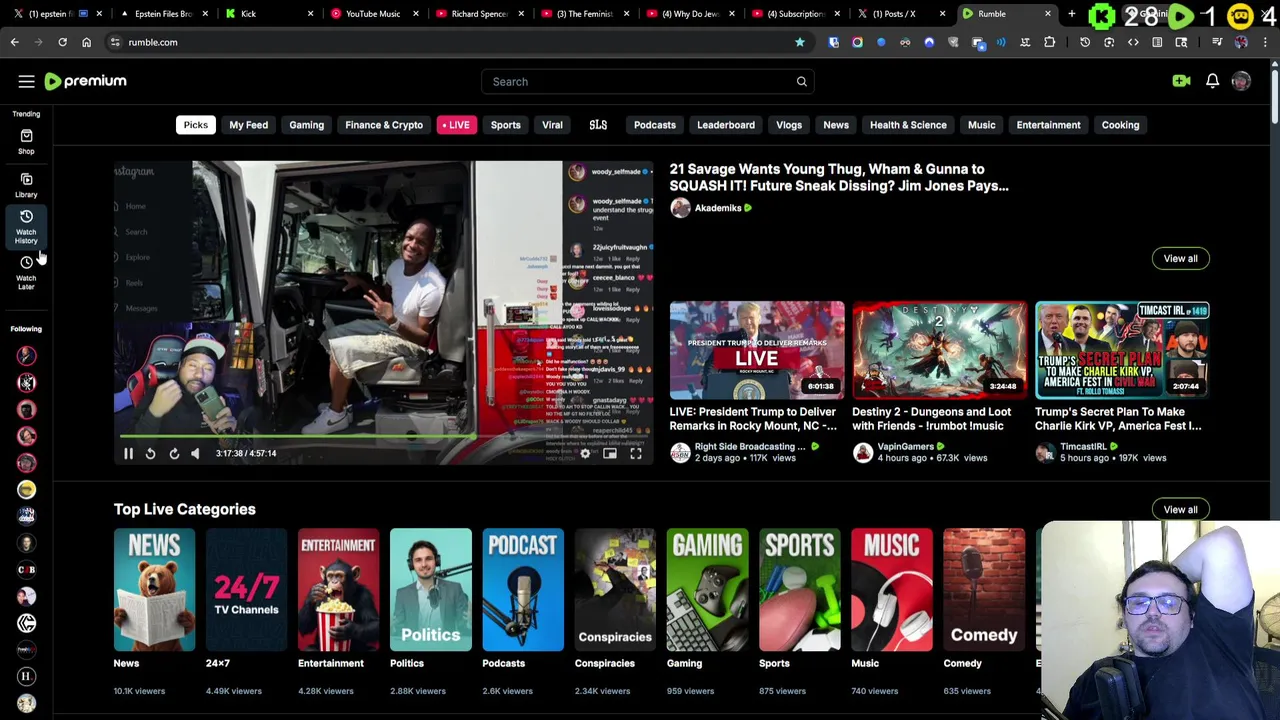Viewport: 1280px width, 720px height.
Task: Select the My Feed tab
Action: [x=248, y=125]
